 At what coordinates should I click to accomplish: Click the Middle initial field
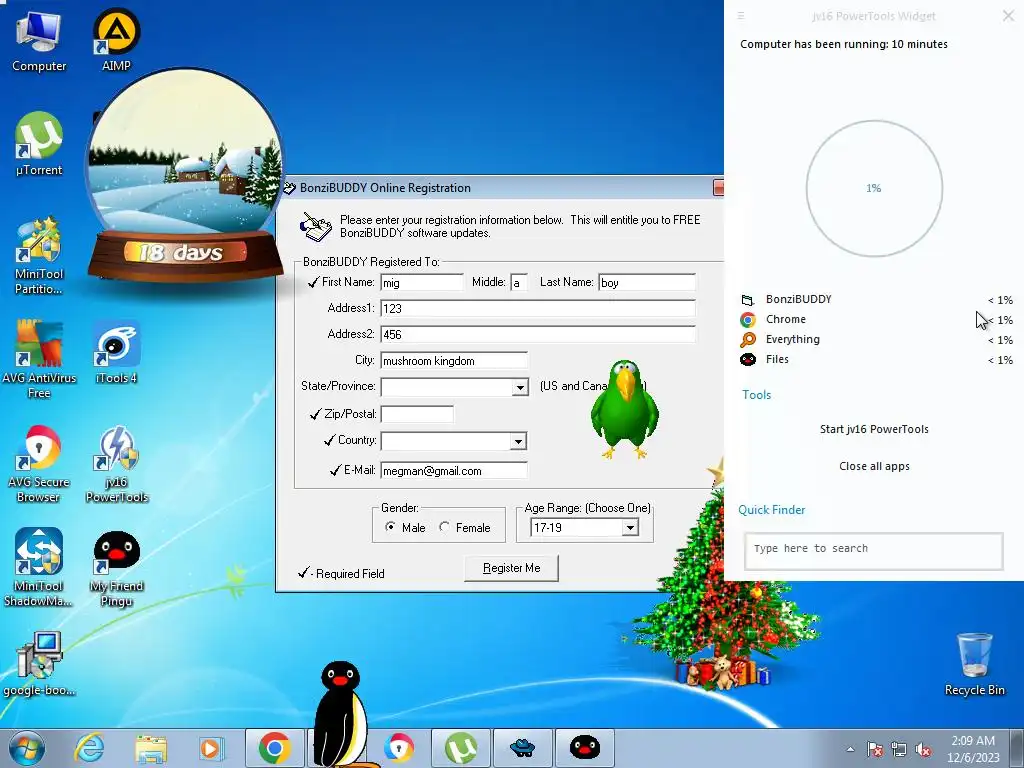click(x=519, y=283)
